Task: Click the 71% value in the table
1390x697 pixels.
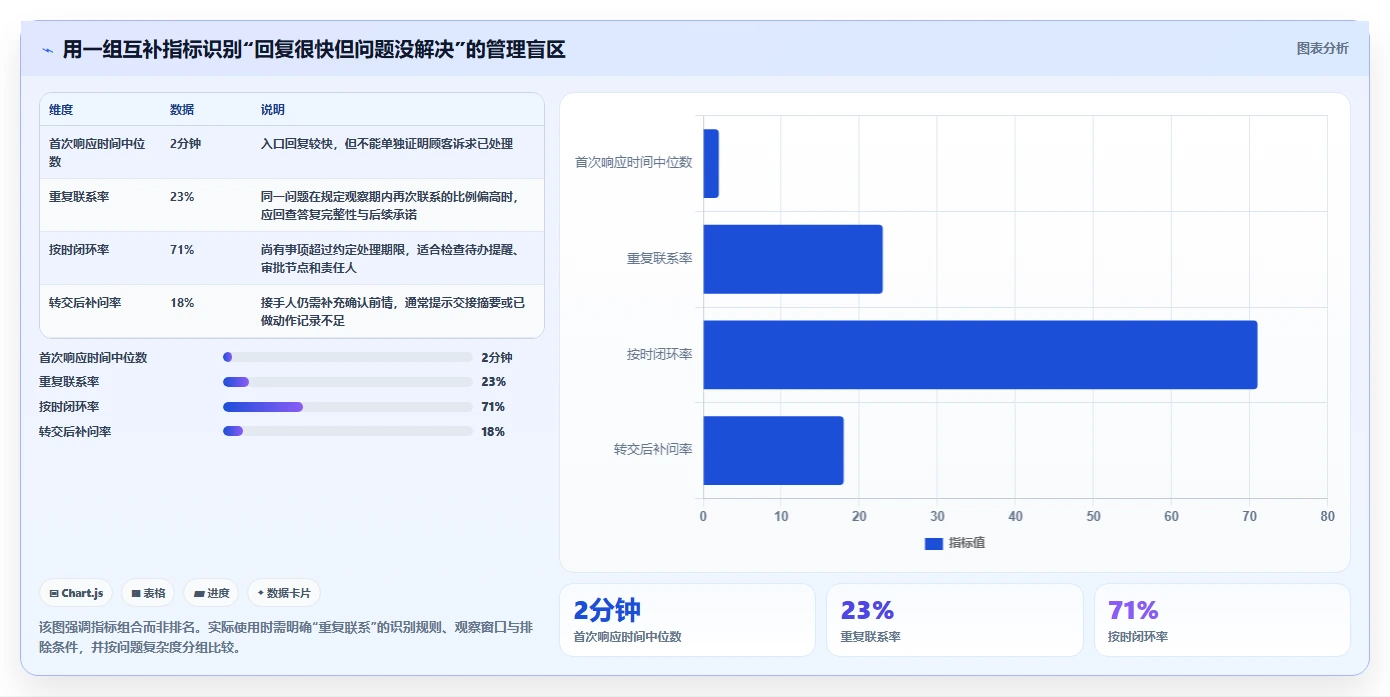Action: (x=182, y=250)
